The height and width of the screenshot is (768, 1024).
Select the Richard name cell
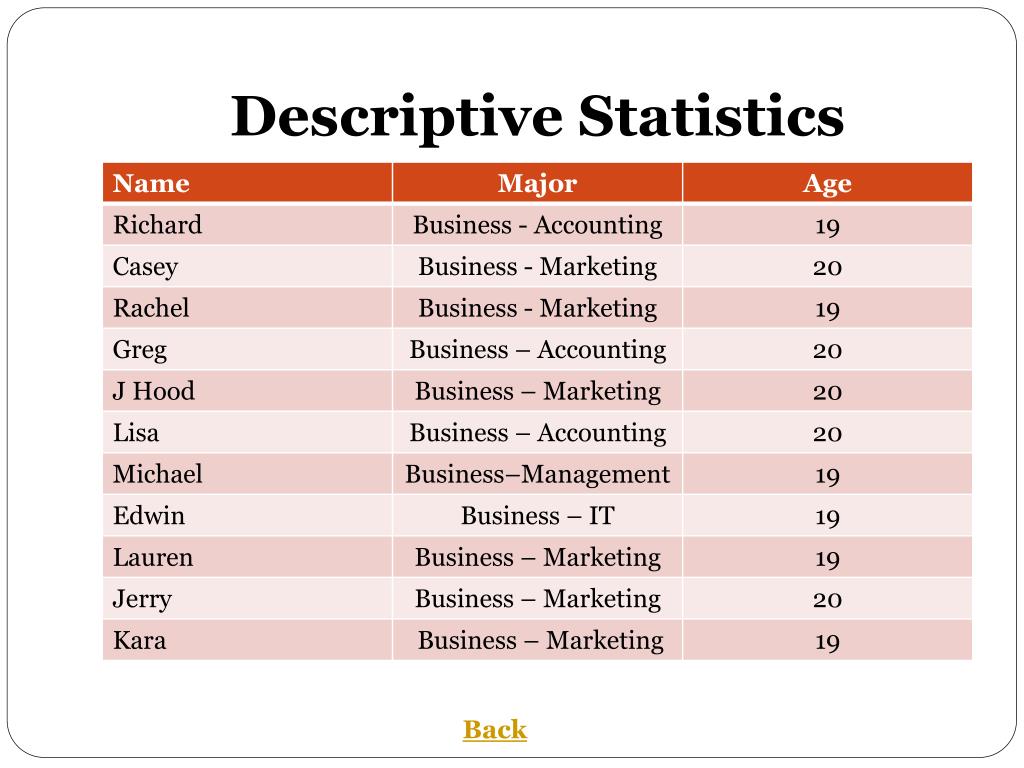(x=248, y=225)
